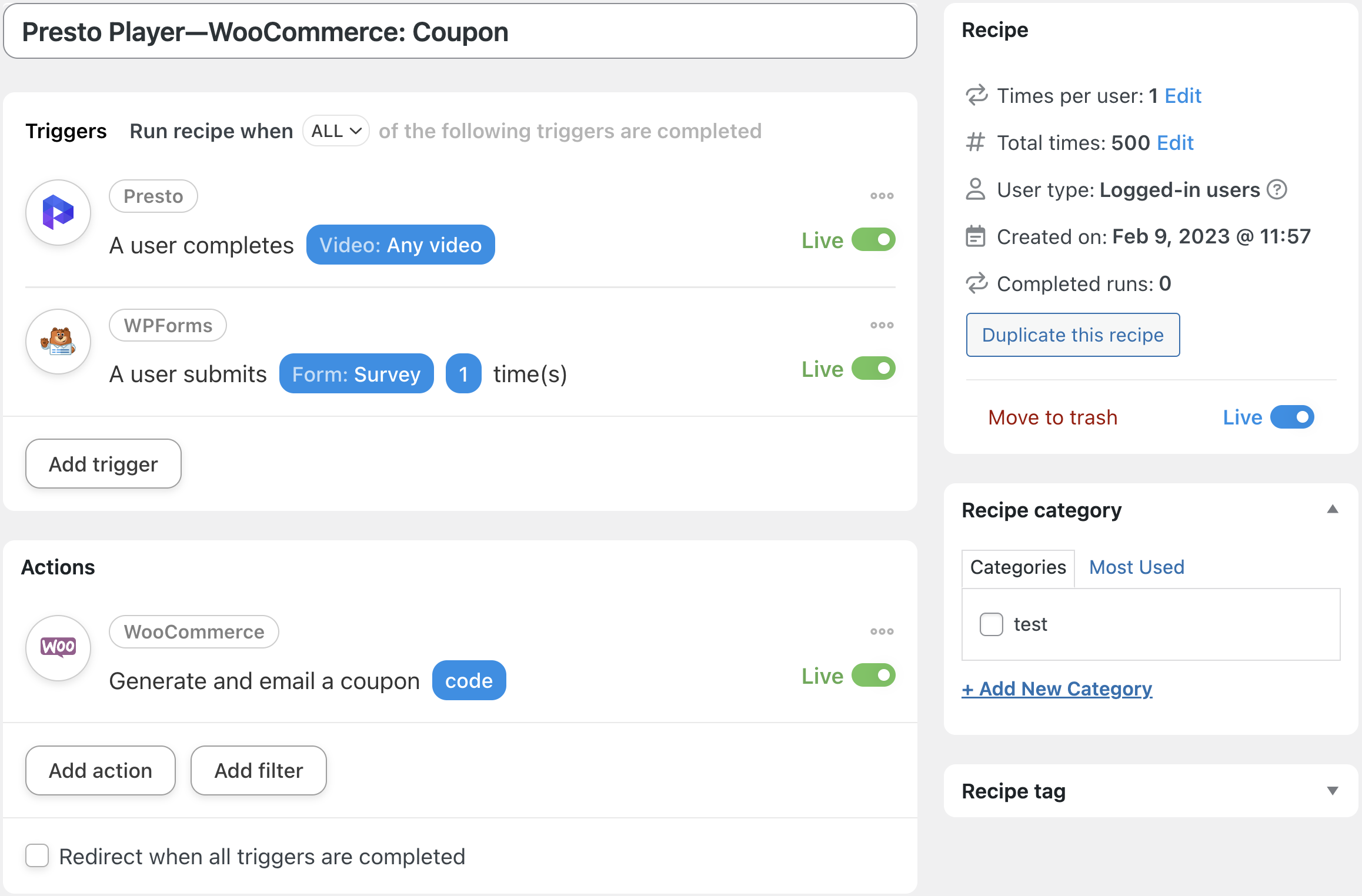Open the Video: Any video selector
Image resolution: width=1362 pixels, height=896 pixels.
tap(400, 245)
